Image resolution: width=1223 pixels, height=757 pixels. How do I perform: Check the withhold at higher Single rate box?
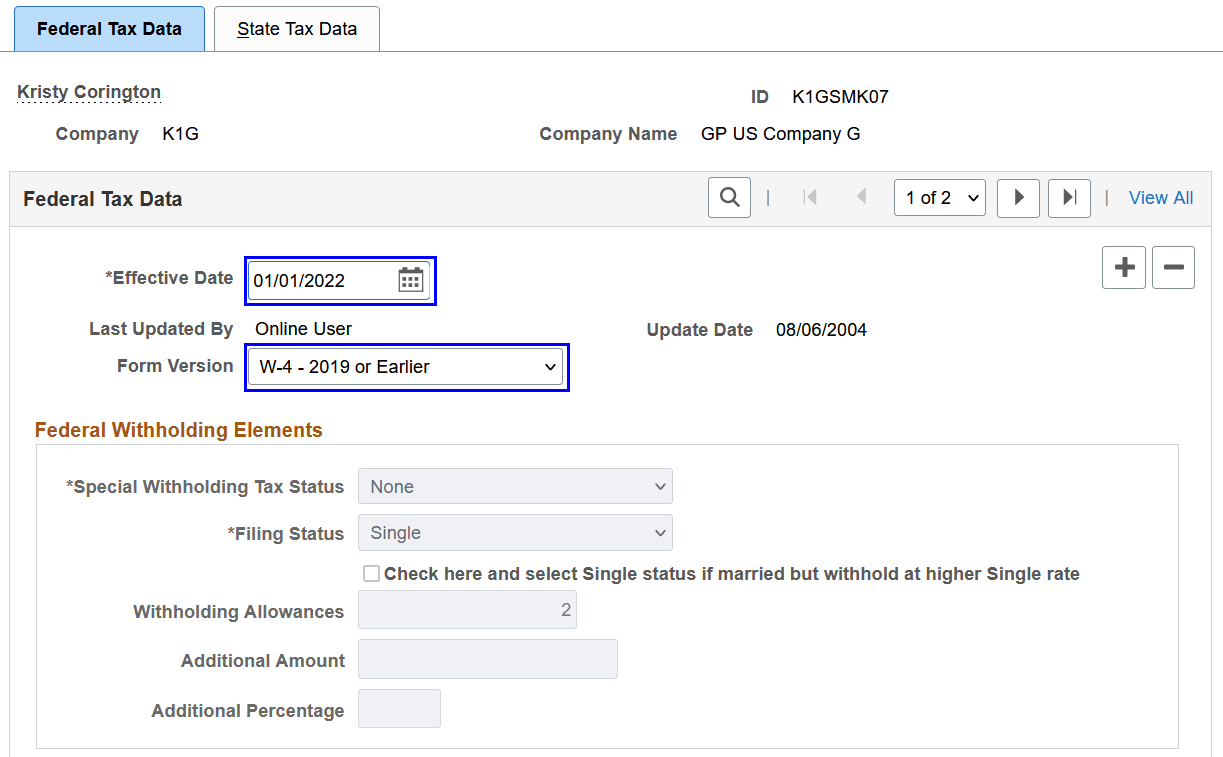tap(371, 573)
